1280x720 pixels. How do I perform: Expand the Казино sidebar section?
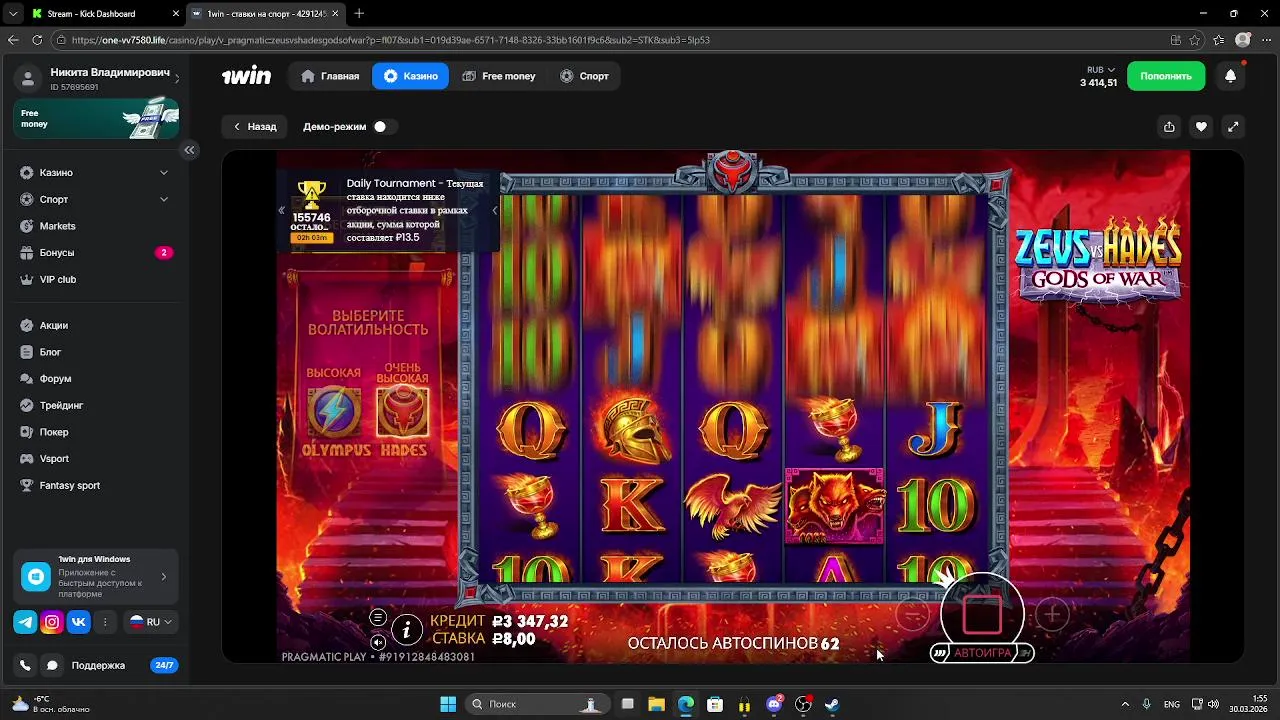(x=95, y=173)
